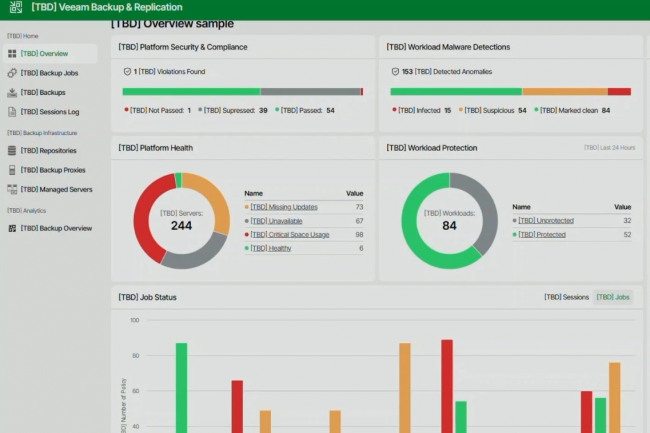Click the Veeam logo icon in header
The image size is (650, 433).
13,8
